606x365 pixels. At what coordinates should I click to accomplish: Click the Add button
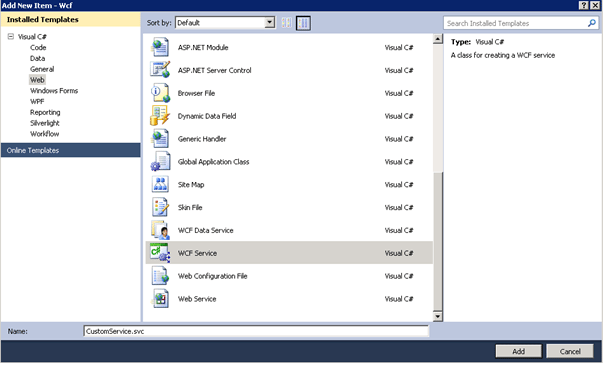coord(519,351)
